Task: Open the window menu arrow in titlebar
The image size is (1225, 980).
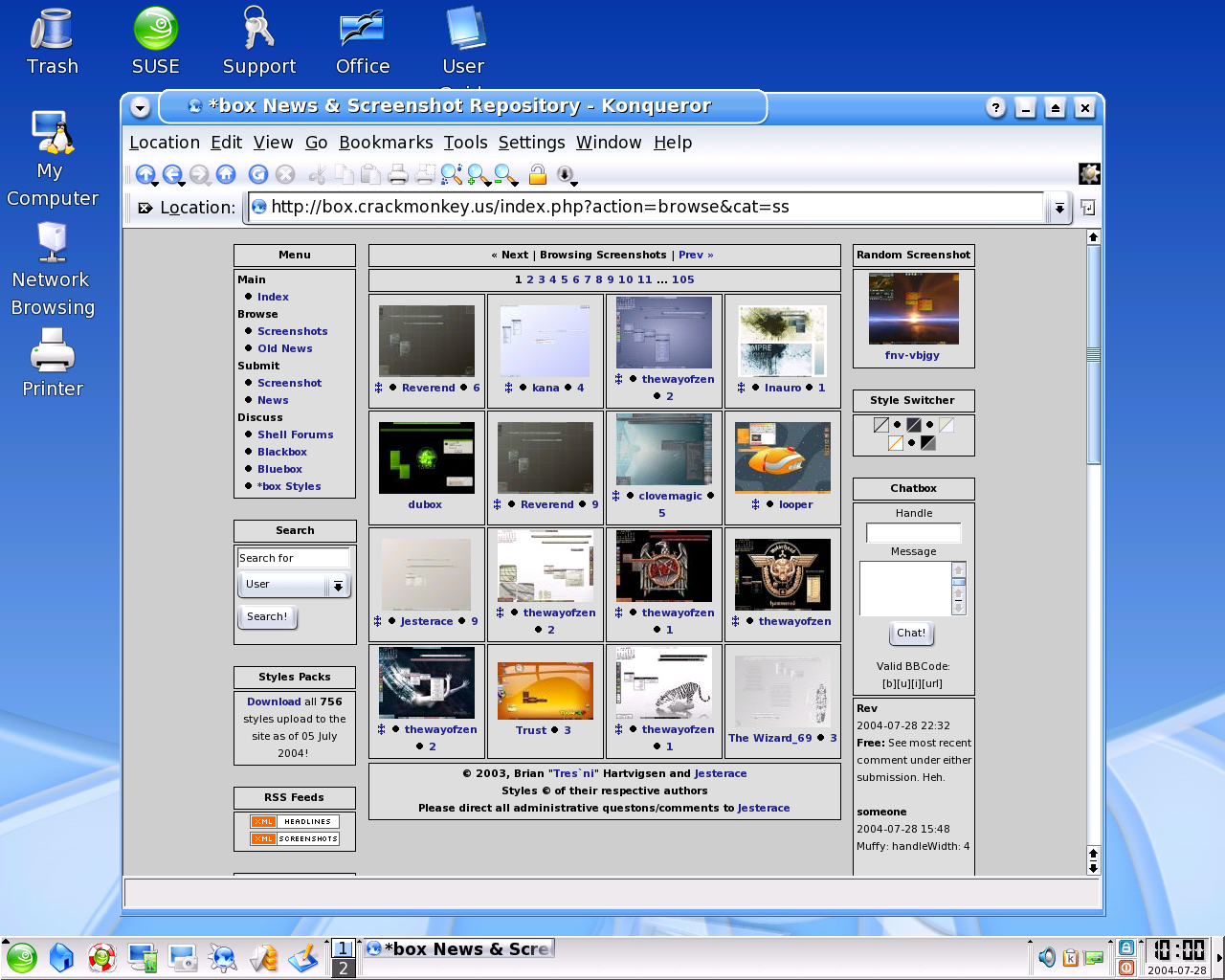Action: point(140,107)
